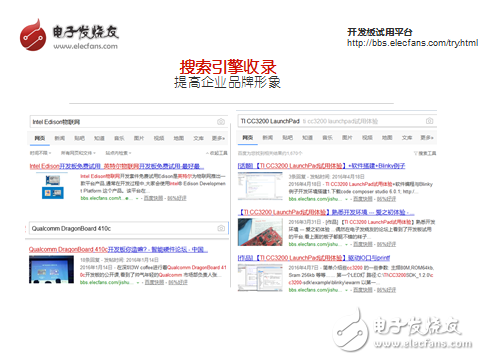Screen dimensions: 480x360
Task: Click camera icon in TI CC3200 search box
Action: 429,121
